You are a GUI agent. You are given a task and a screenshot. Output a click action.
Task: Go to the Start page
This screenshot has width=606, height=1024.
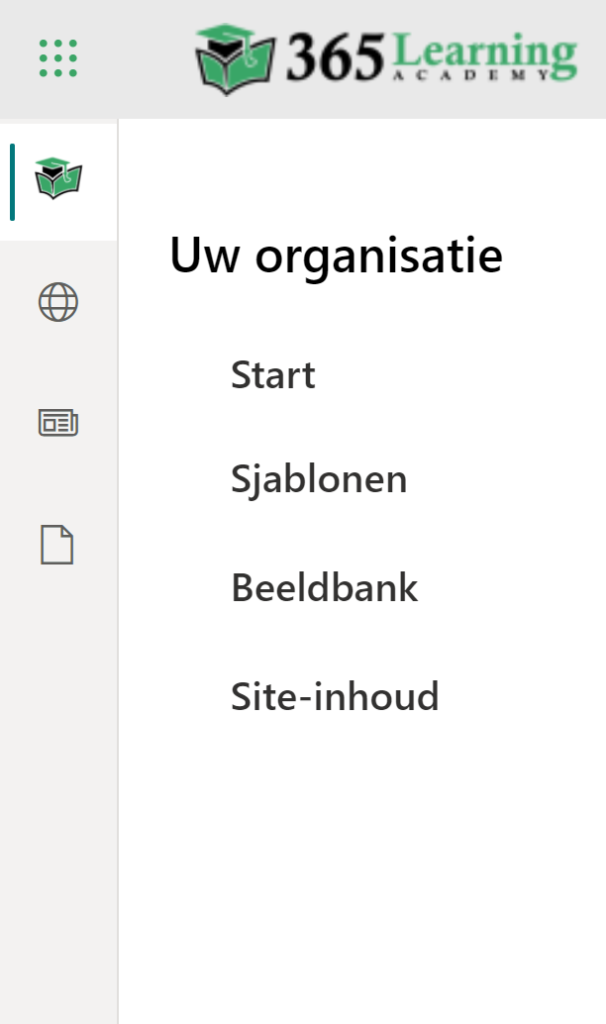click(x=273, y=375)
